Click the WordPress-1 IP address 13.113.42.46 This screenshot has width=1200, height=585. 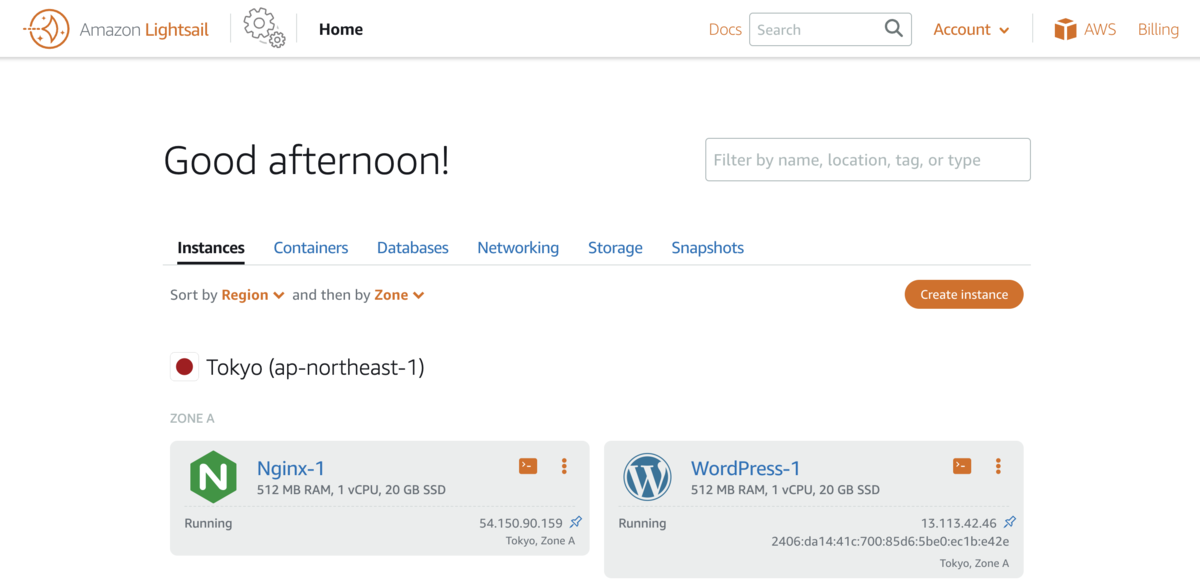click(x=959, y=523)
